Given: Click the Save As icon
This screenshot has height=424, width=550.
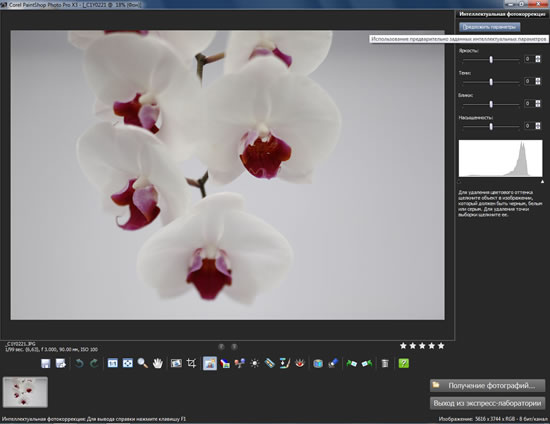Looking at the screenshot, I should click(x=61, y=363).
